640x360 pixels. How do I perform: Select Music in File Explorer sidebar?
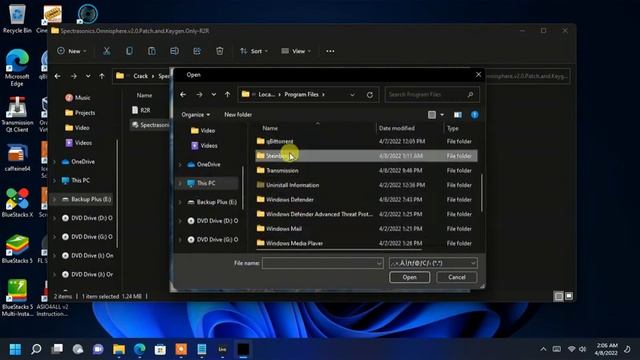click(x=78, y=98)
